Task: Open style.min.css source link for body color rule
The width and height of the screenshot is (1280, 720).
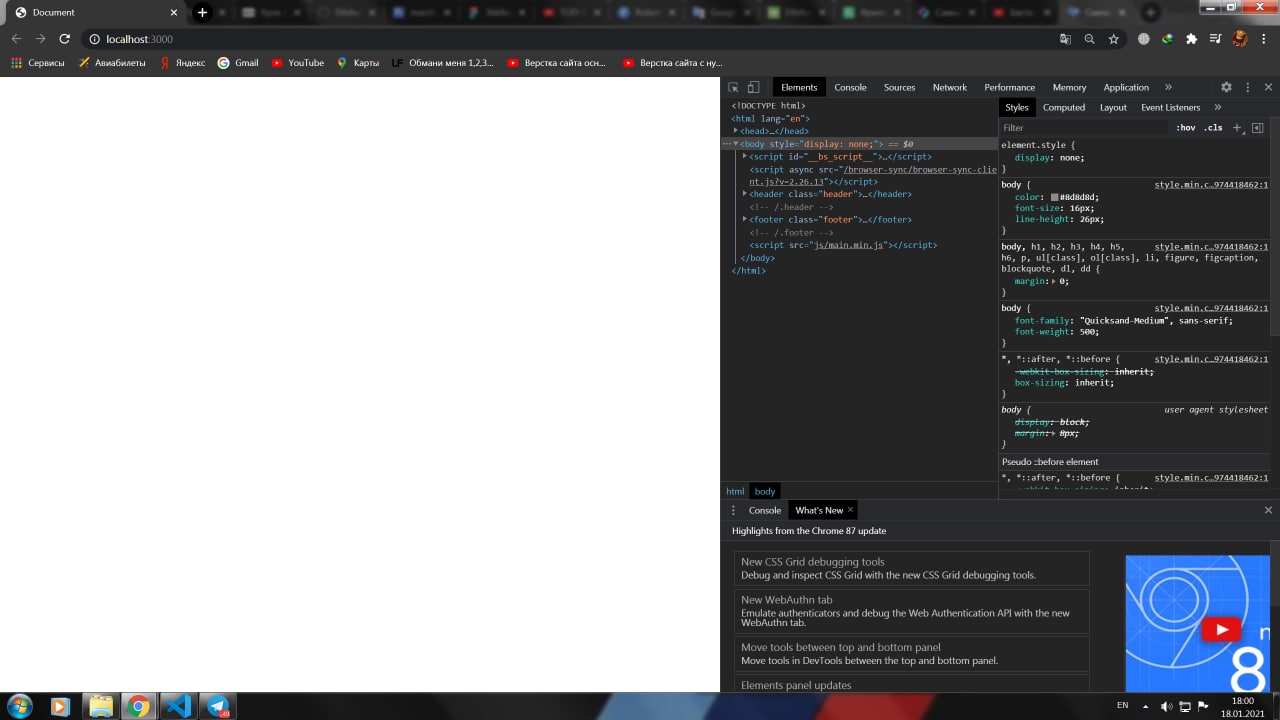Action: 1211,185
